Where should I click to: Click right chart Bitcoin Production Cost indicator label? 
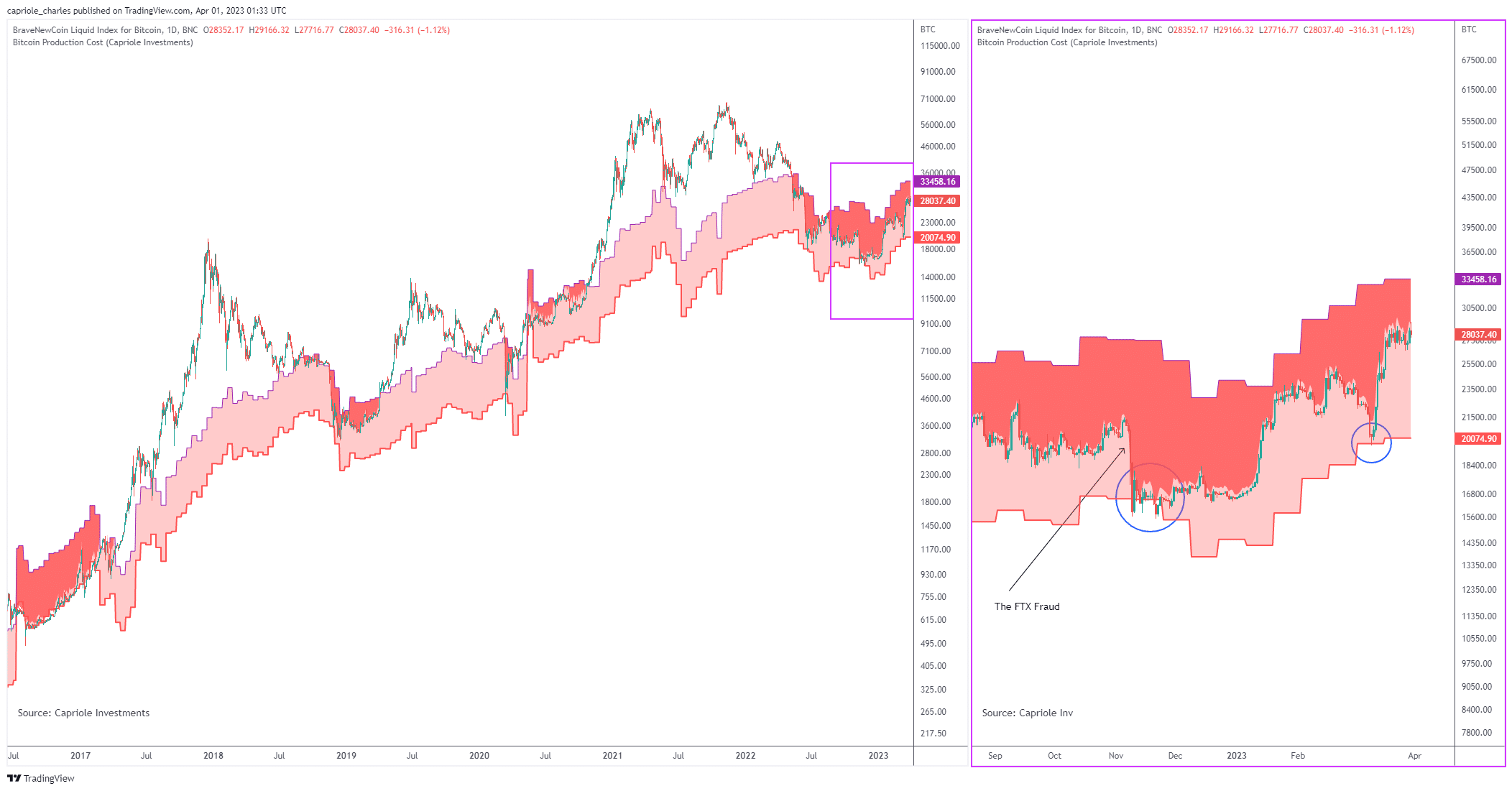[1067, 42]
